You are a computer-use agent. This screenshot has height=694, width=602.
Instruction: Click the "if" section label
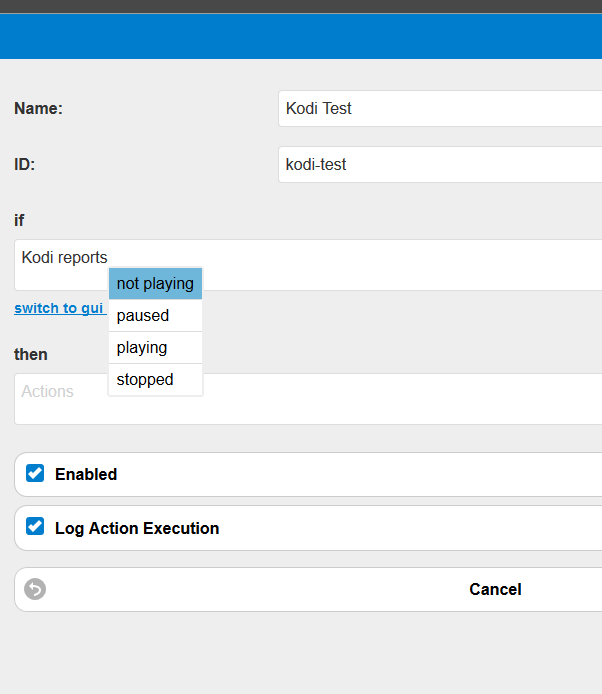coord(19,220)
